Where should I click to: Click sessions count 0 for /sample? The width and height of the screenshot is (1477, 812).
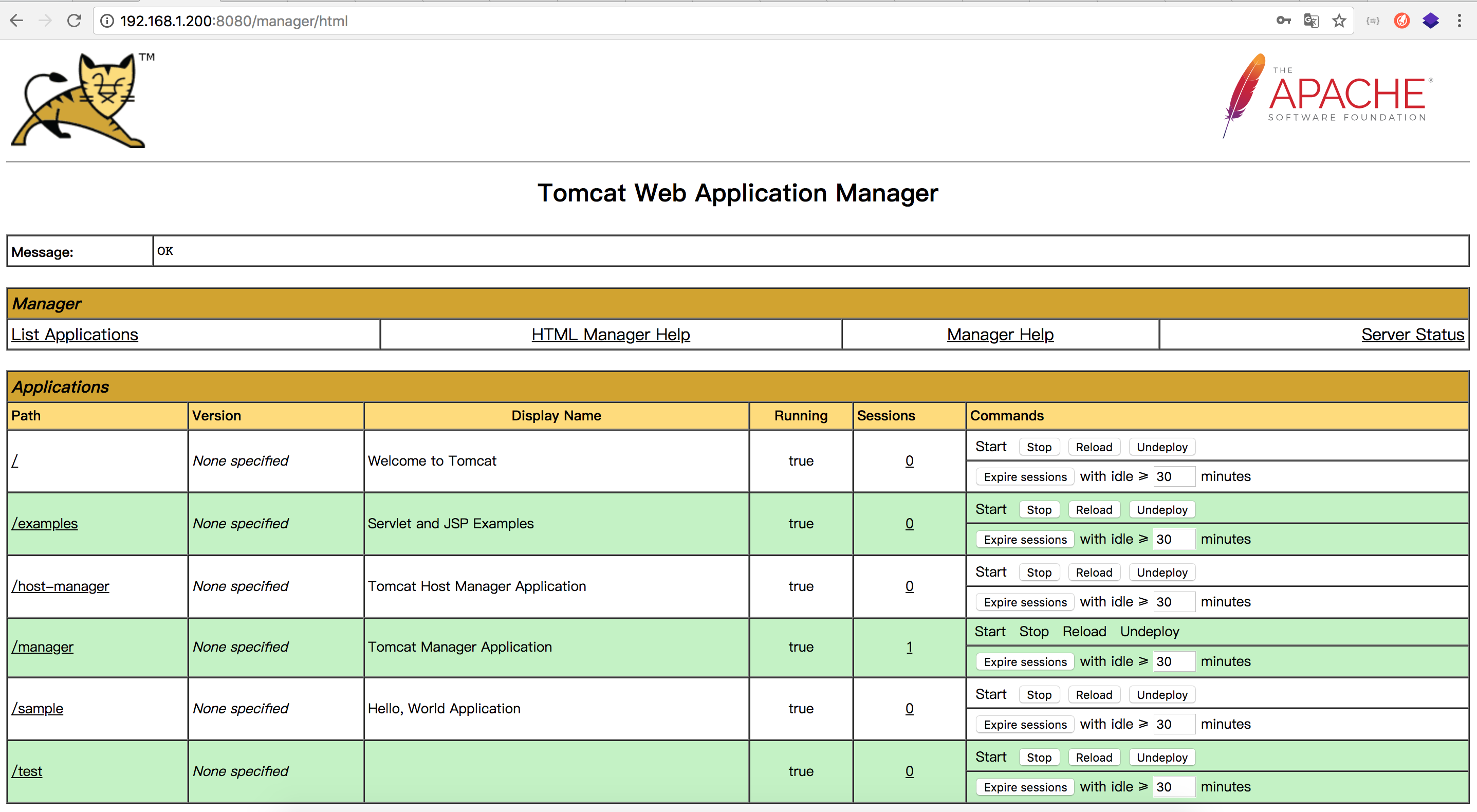(x=909, y=709)
